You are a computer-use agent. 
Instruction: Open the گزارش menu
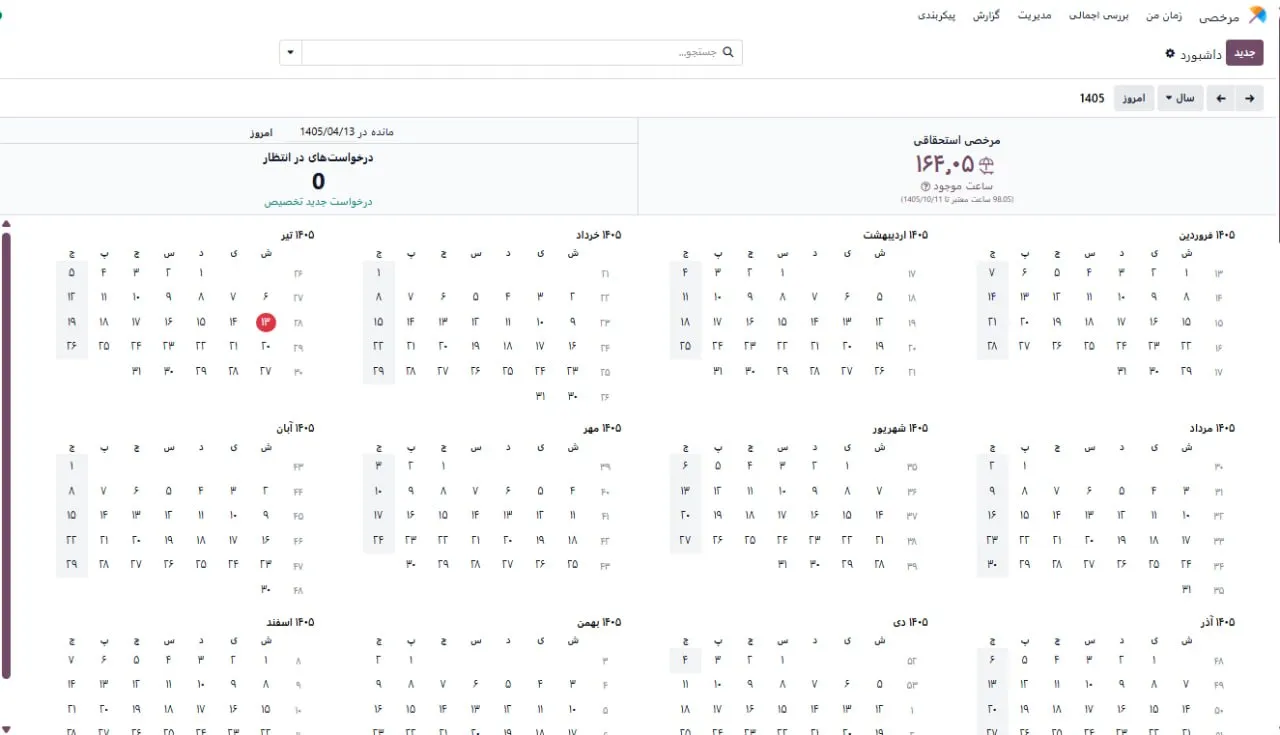987,16
